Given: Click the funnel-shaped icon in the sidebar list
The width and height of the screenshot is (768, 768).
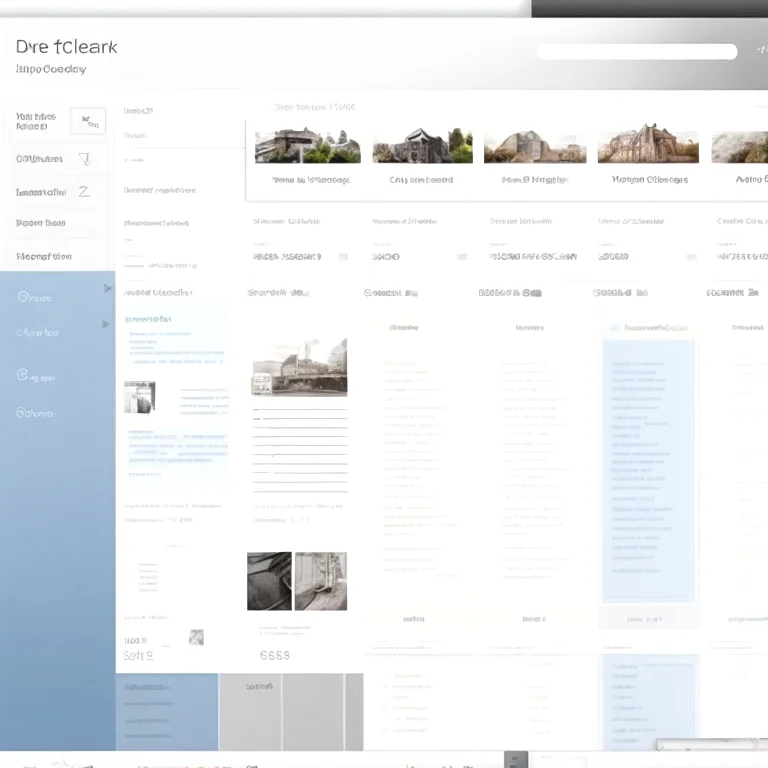Looking at the screenshot, I should (85, 159).
